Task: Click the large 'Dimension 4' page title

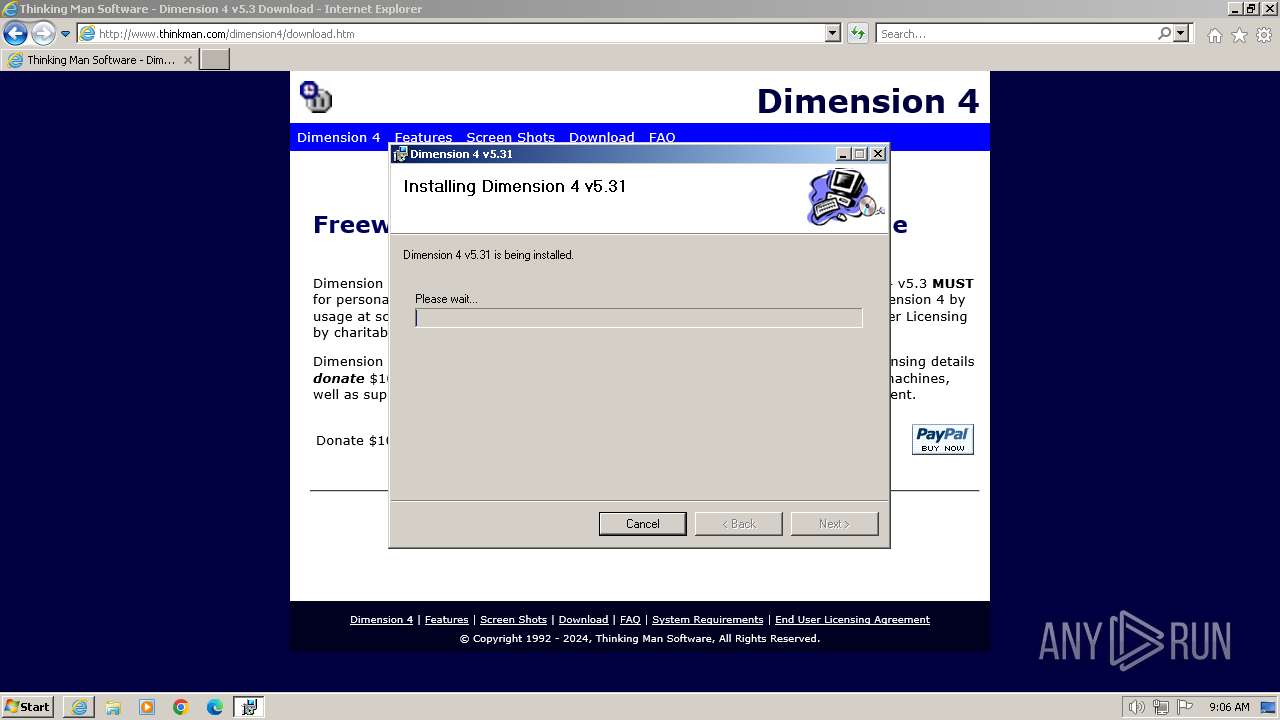Action: tap(868, 101)
